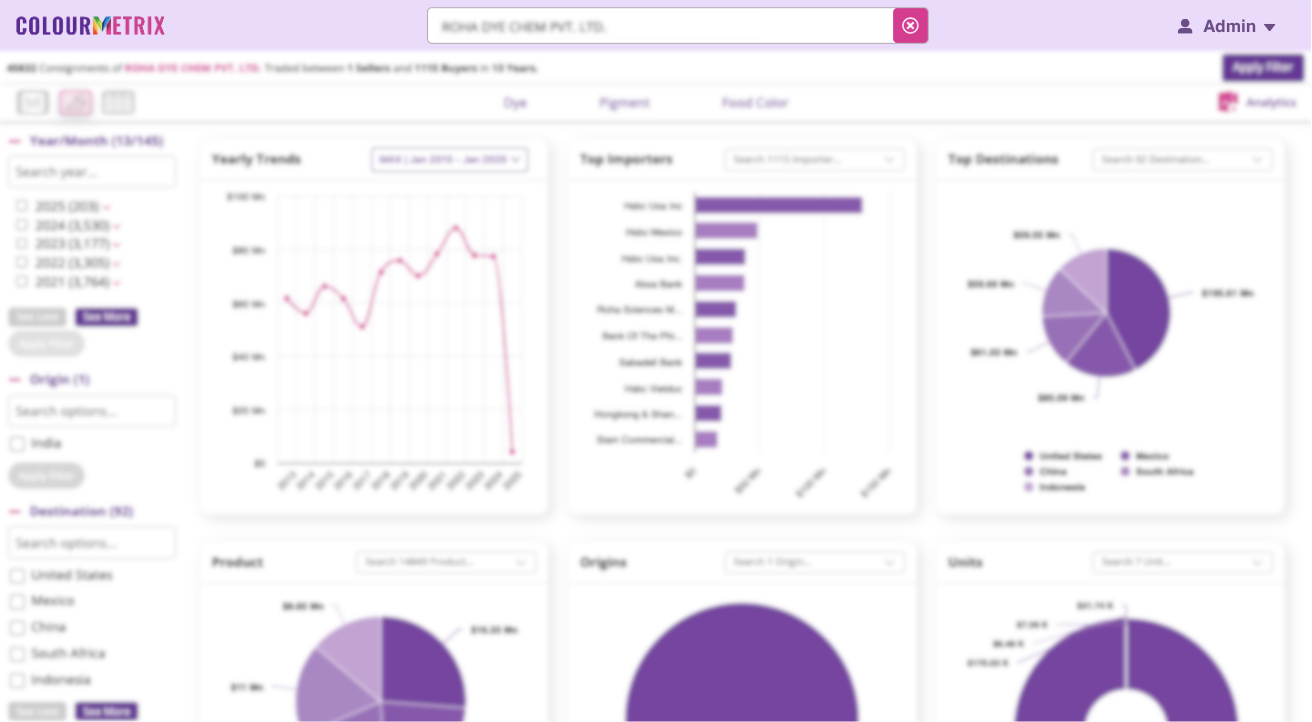Screen dimensions: 1312x722
Task: Click the ColourMetrix logo
Action: (x=91, y=26)
